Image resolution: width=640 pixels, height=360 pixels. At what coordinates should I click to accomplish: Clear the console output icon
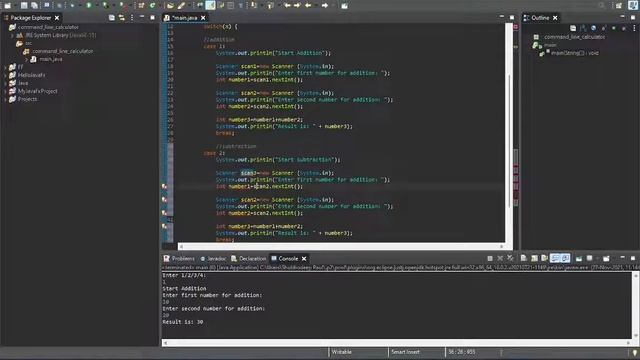(x=523, y=258)
